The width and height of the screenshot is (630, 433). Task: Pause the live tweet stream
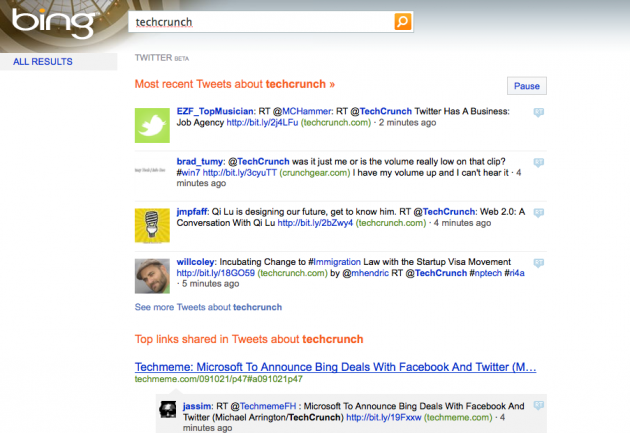click(527, 86)
